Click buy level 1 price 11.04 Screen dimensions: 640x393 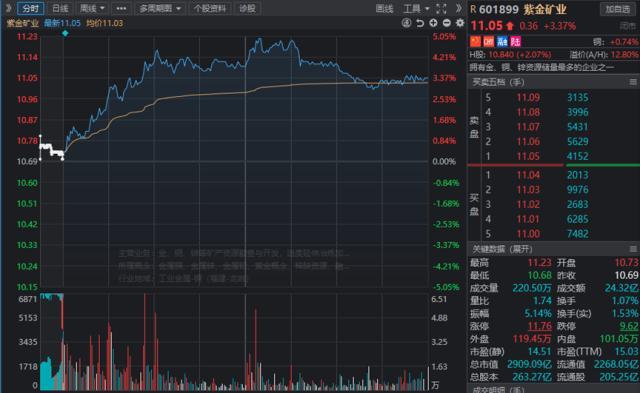(528, 175)
